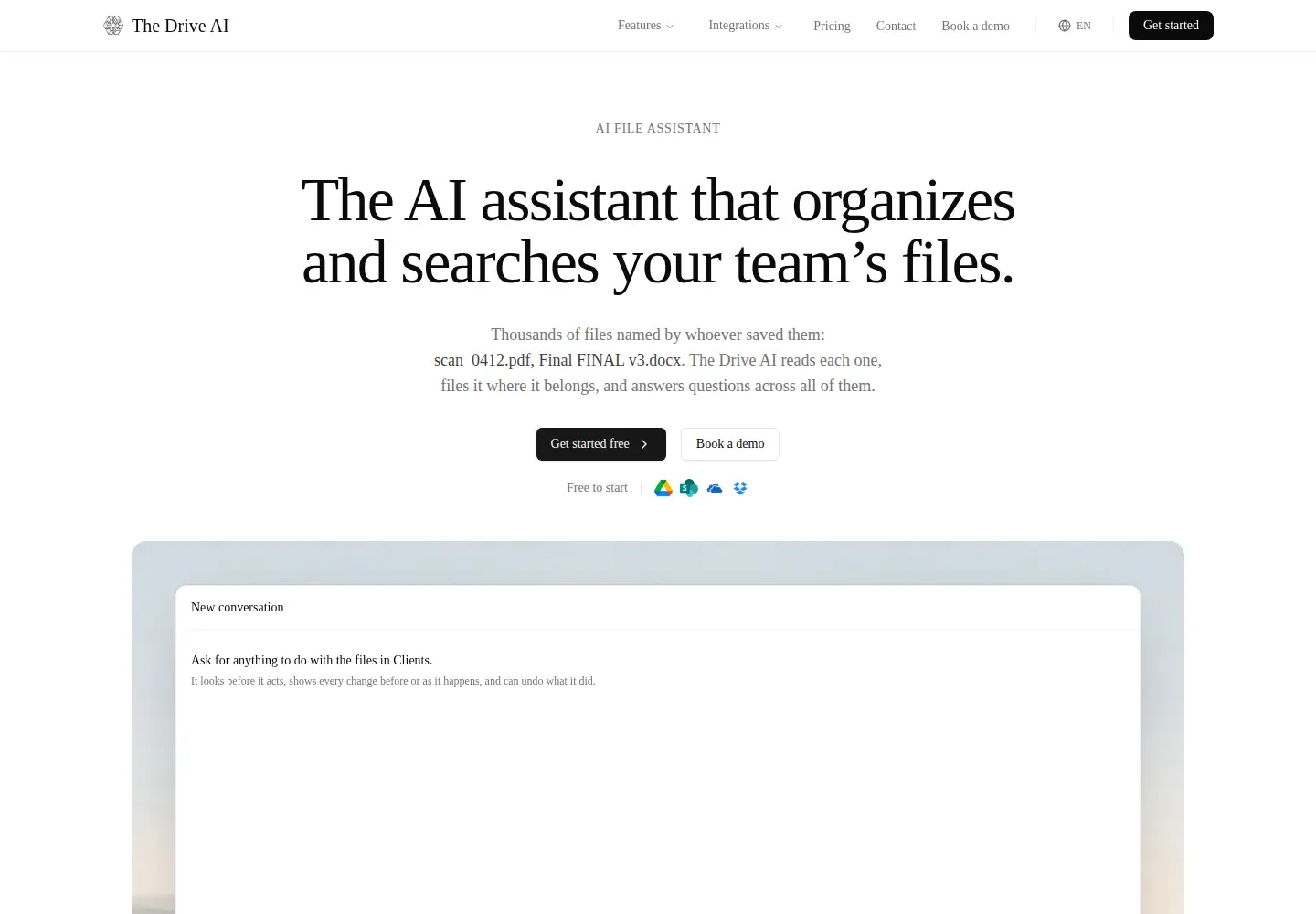This screenshot has width=1316, height=914.
Task: Click the black Get started button
Action: pos(1171,26)
